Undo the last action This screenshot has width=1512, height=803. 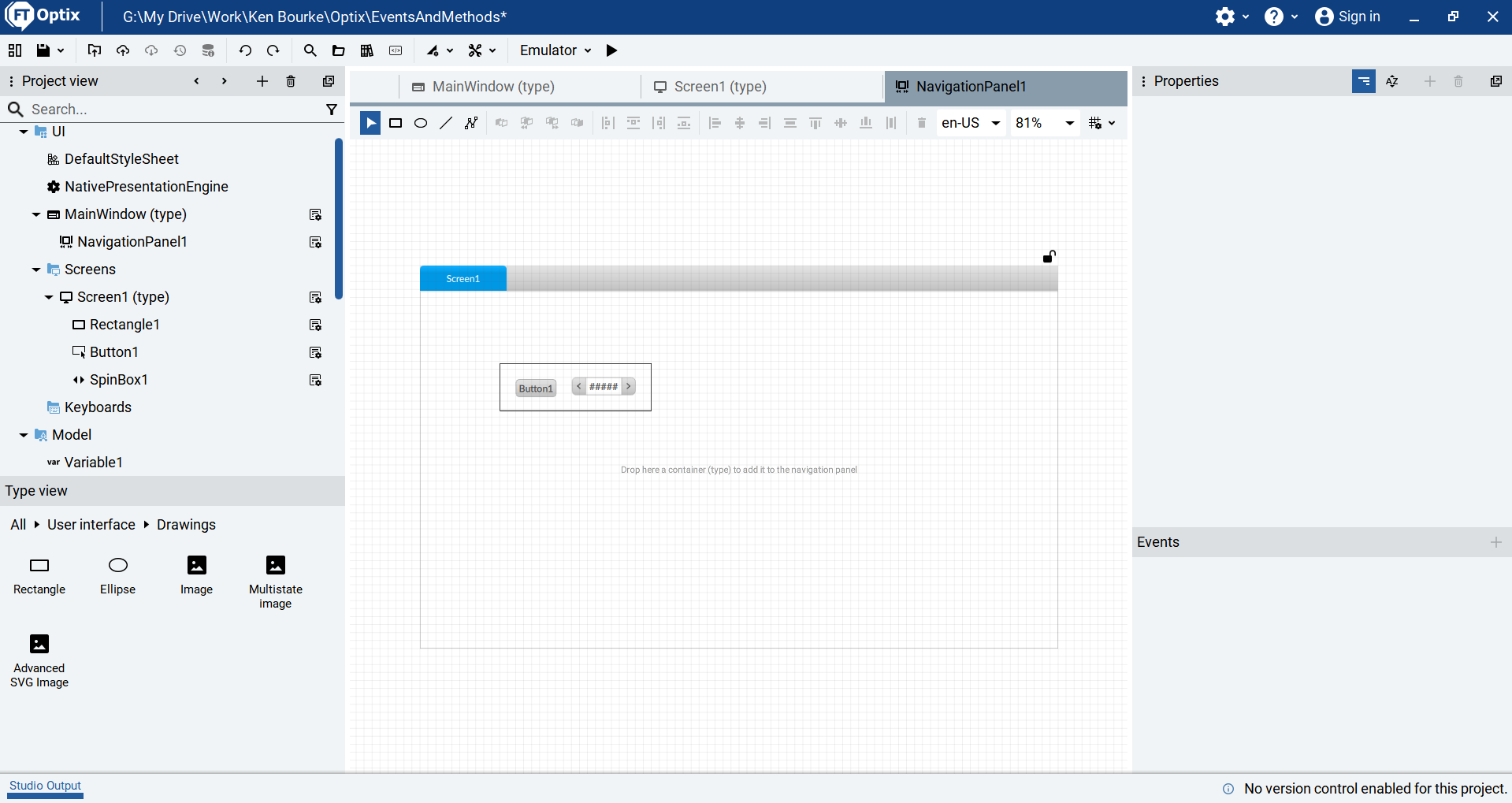pos(245,50)
